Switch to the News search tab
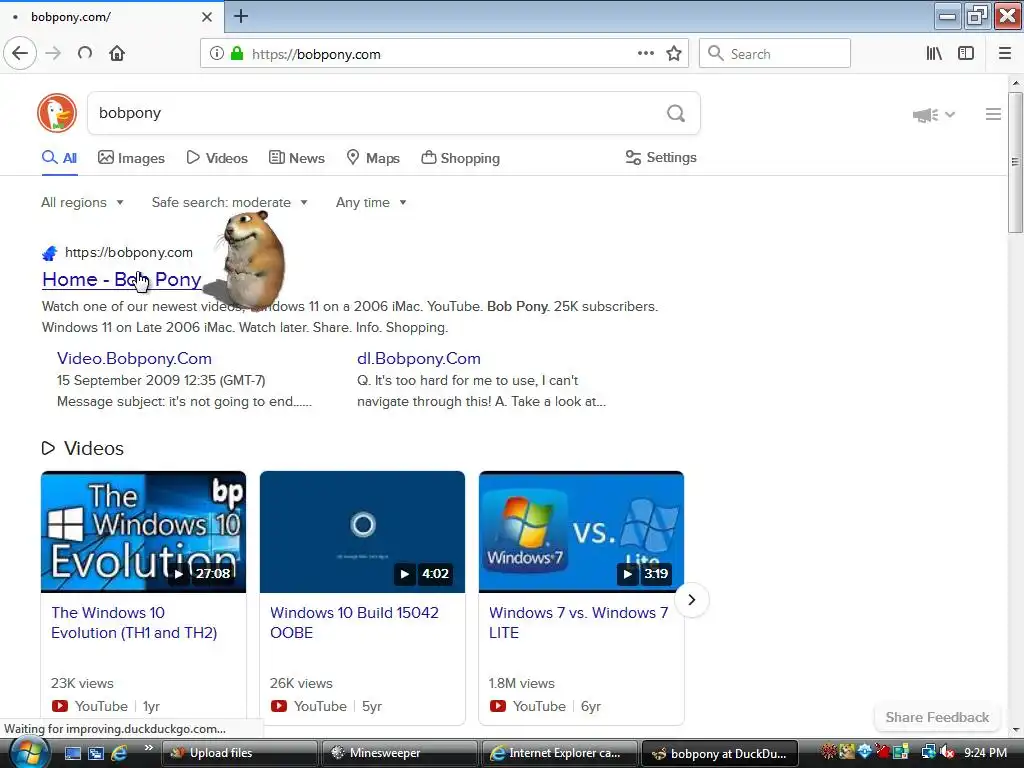Viewport: 1024px width, 768px height. point(296,158)
